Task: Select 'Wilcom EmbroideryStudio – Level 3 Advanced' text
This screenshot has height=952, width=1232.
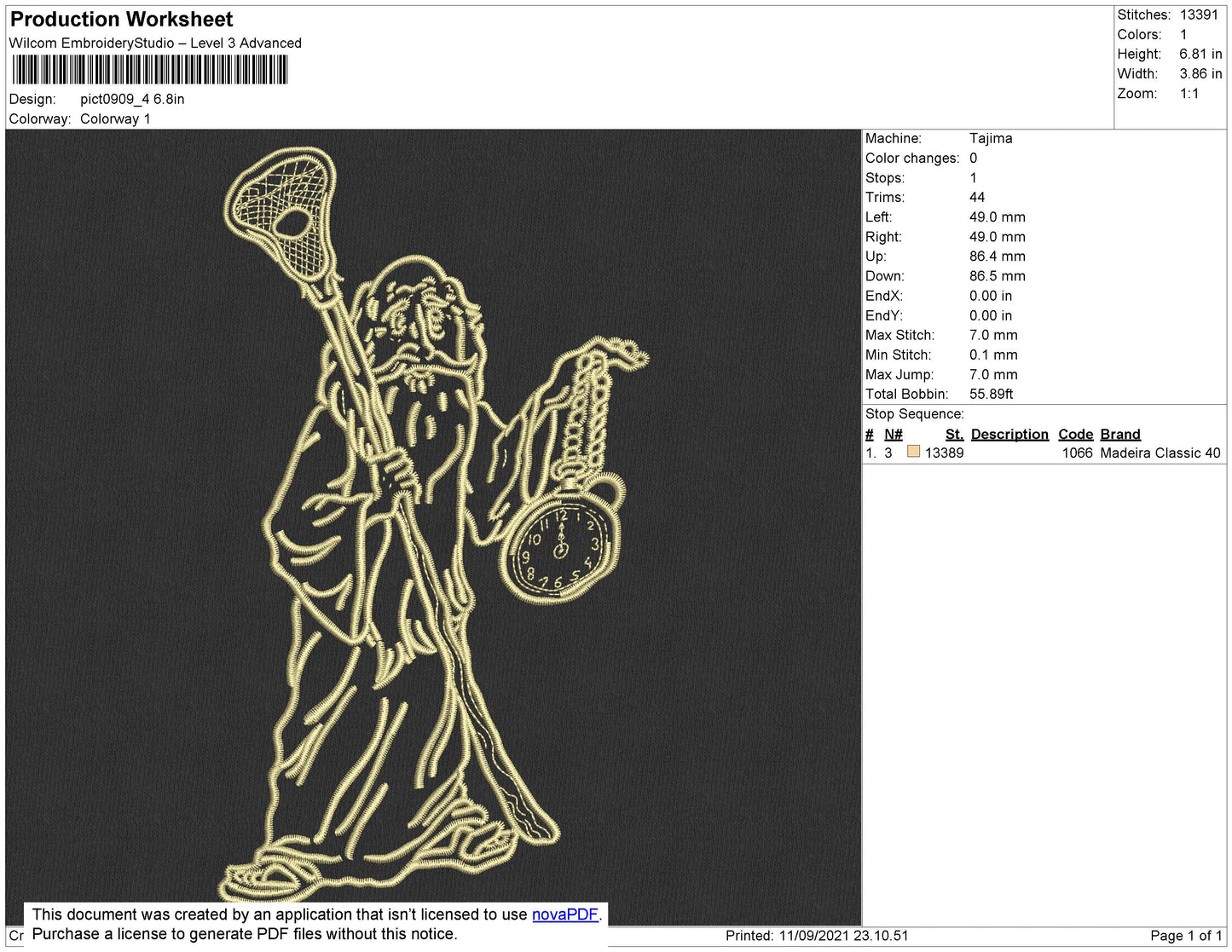Action: point(155,43)
